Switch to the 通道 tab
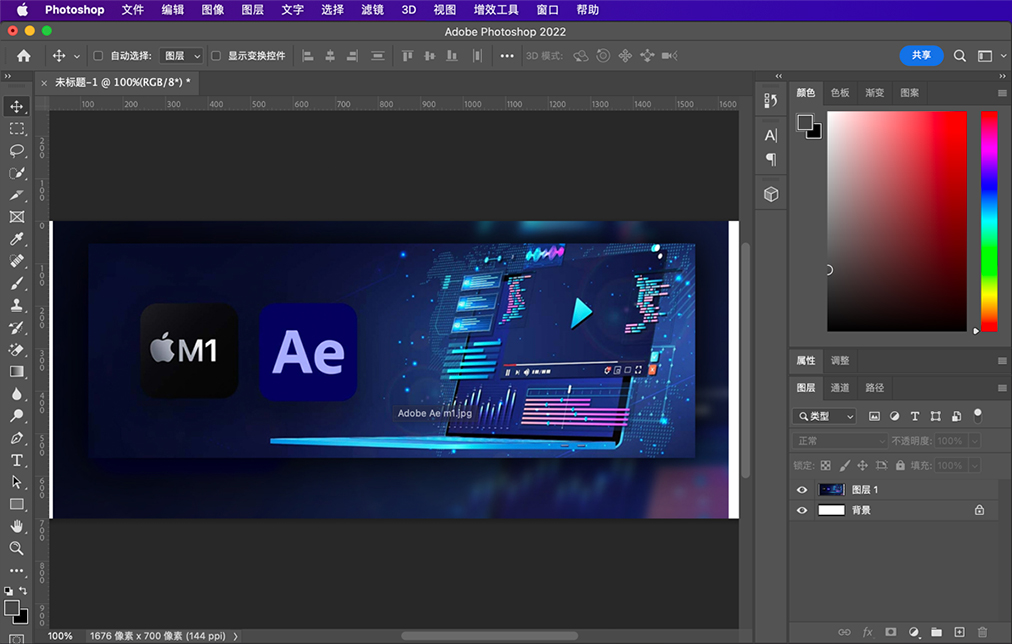 [839, 388]
